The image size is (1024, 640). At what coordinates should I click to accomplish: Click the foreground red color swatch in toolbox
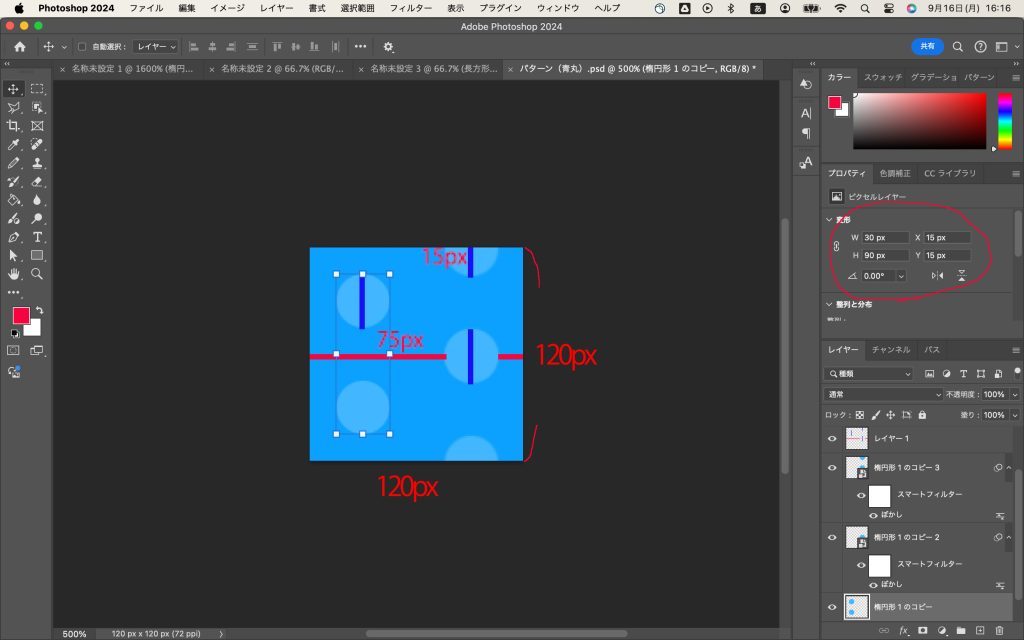[20, 316]
